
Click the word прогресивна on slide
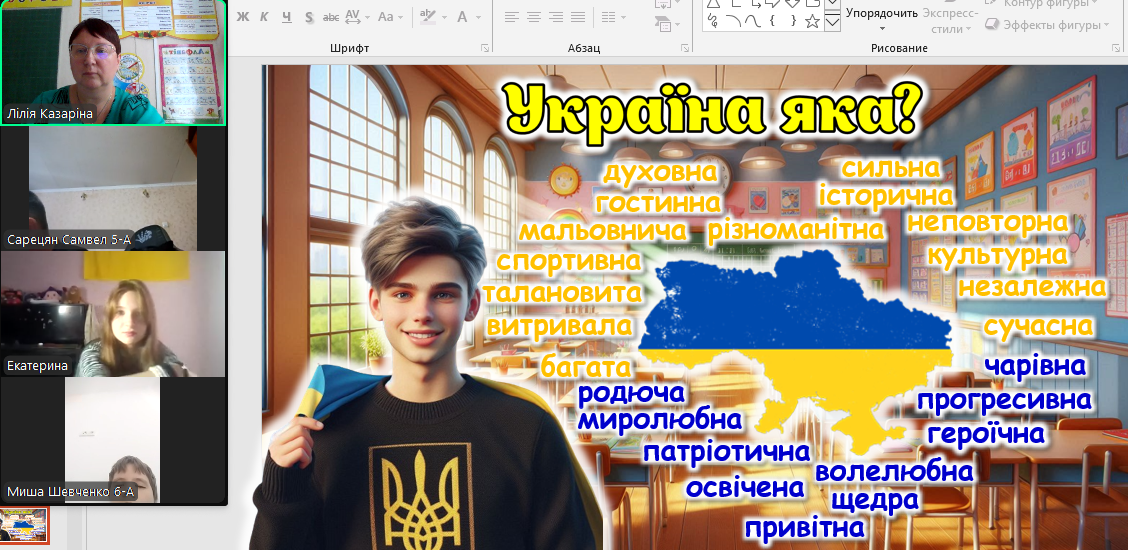(x=1004, y=400)
